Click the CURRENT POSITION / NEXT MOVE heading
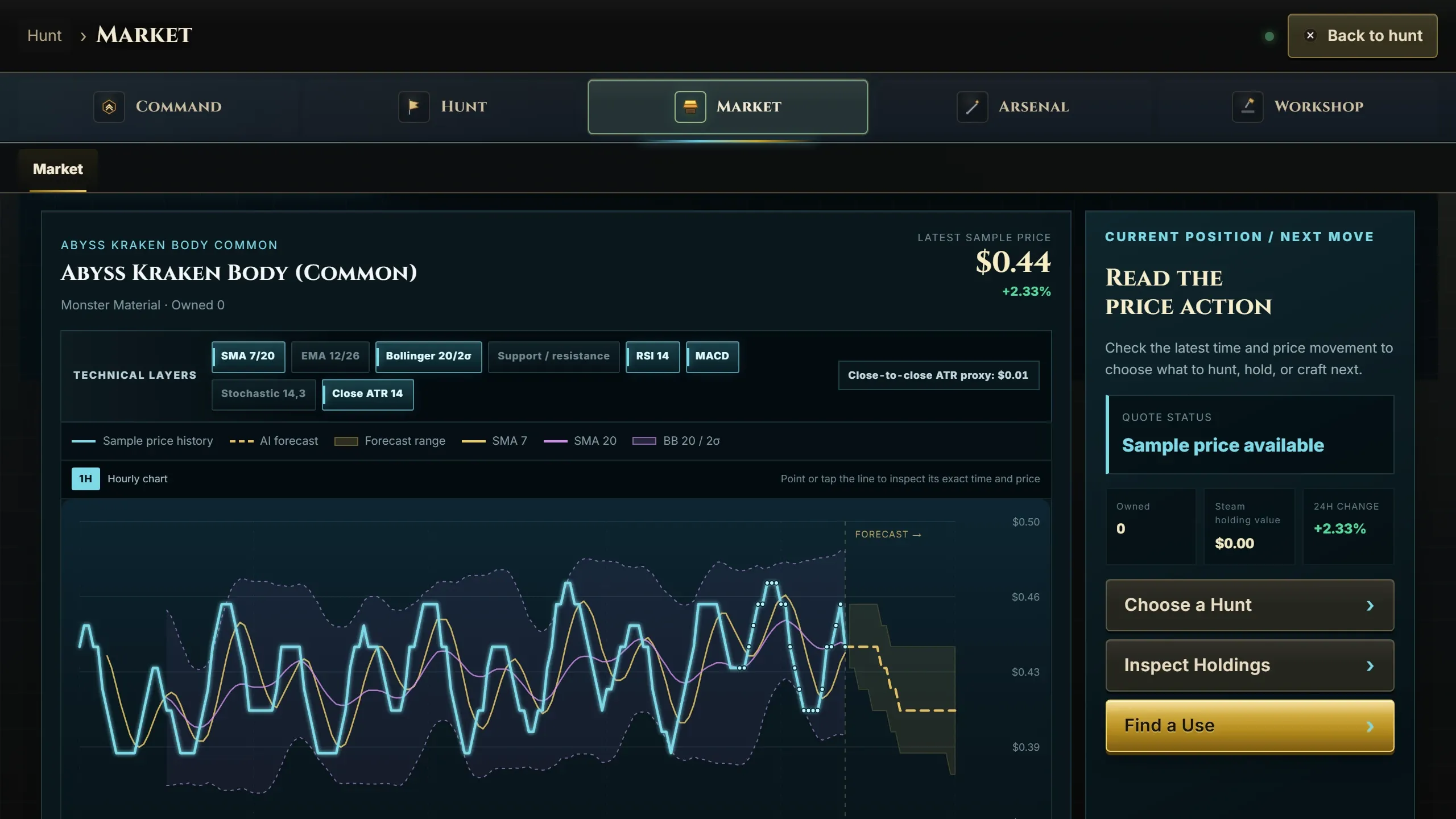This screenshot has width=1456, height=819. (1239, 237)
